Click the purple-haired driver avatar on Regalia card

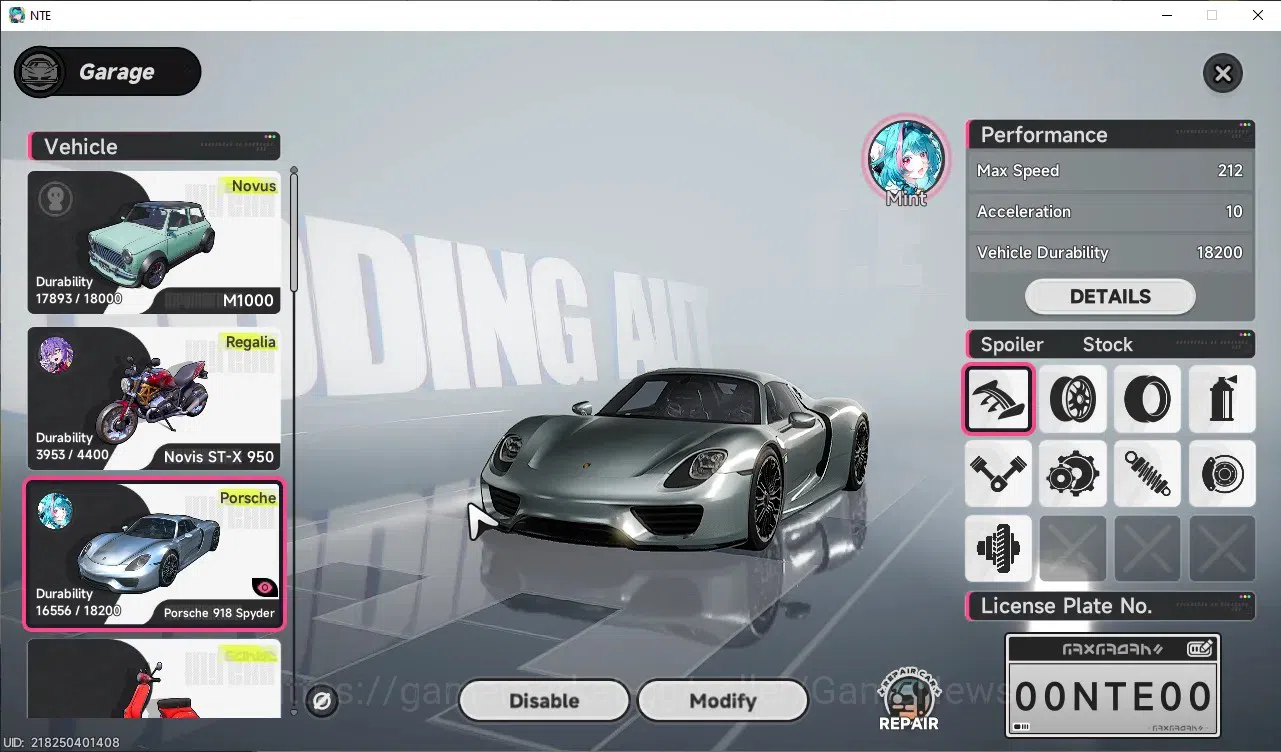coord(56,355)
